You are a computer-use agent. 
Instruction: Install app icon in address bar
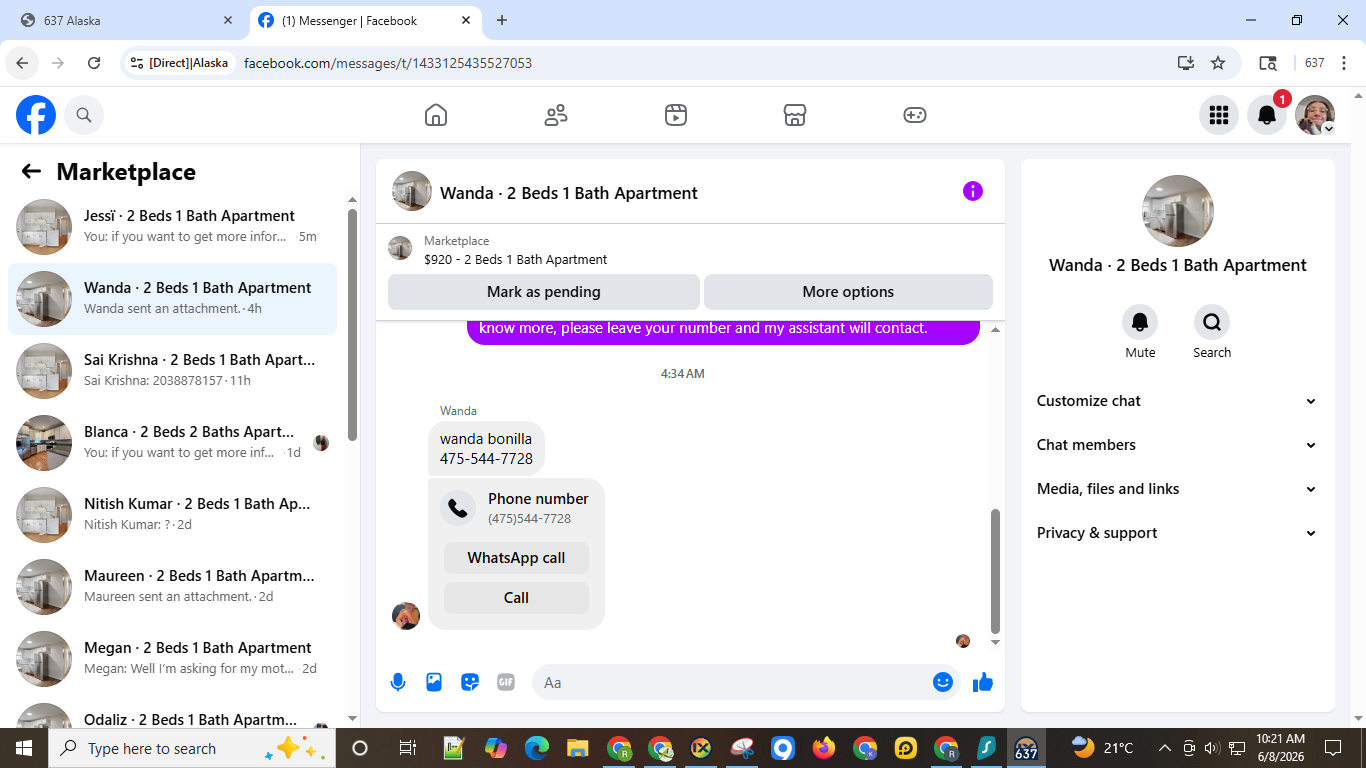pos(1186,63)
